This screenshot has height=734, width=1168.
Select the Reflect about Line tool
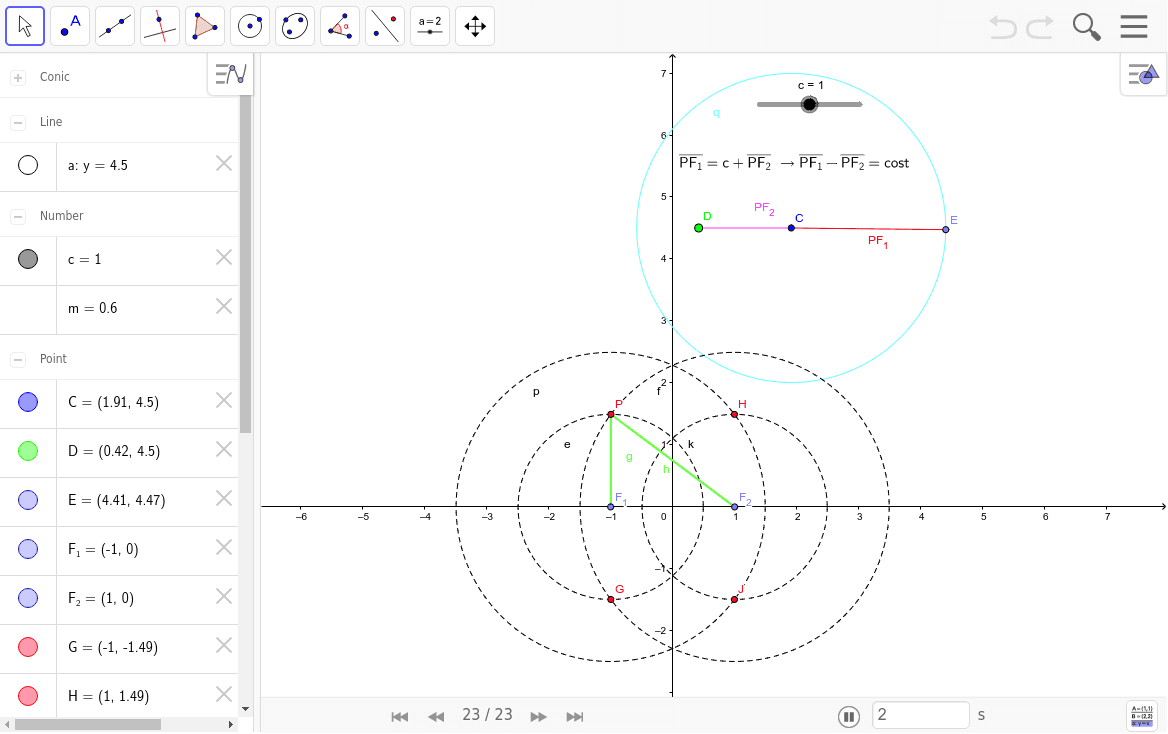pos(385,26)
